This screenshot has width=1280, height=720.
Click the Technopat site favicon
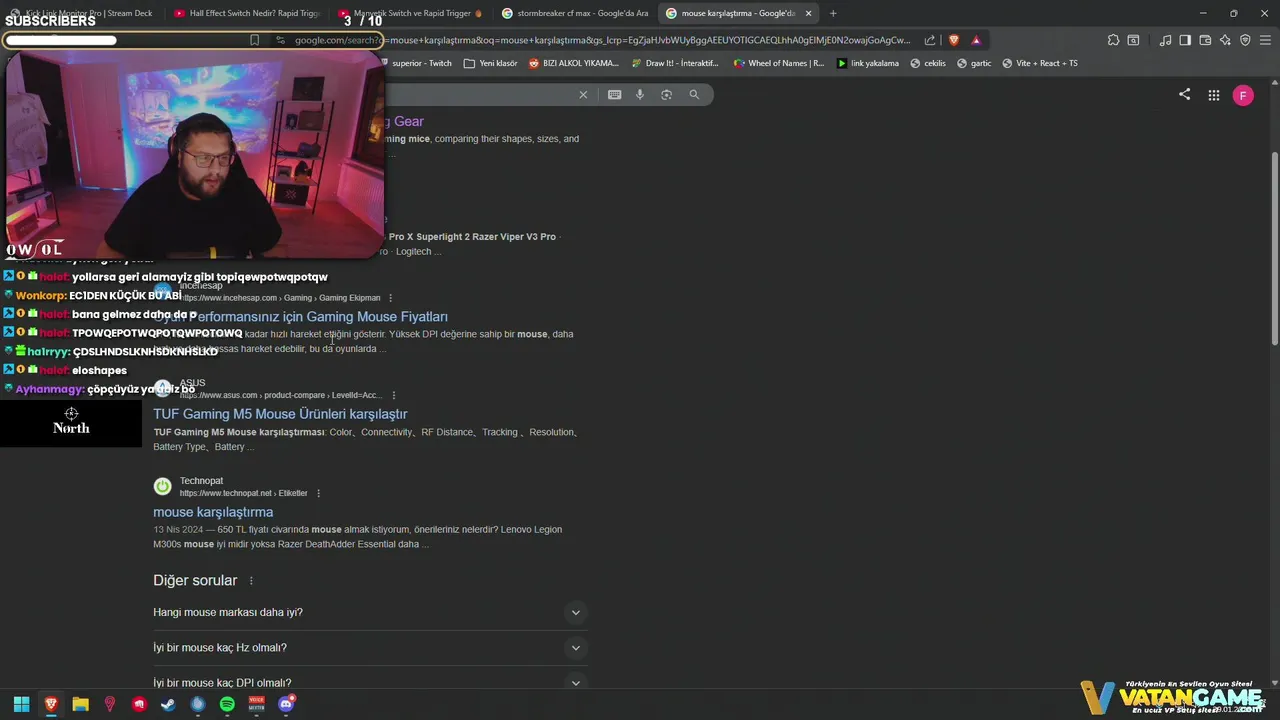[x=162, y=486]
